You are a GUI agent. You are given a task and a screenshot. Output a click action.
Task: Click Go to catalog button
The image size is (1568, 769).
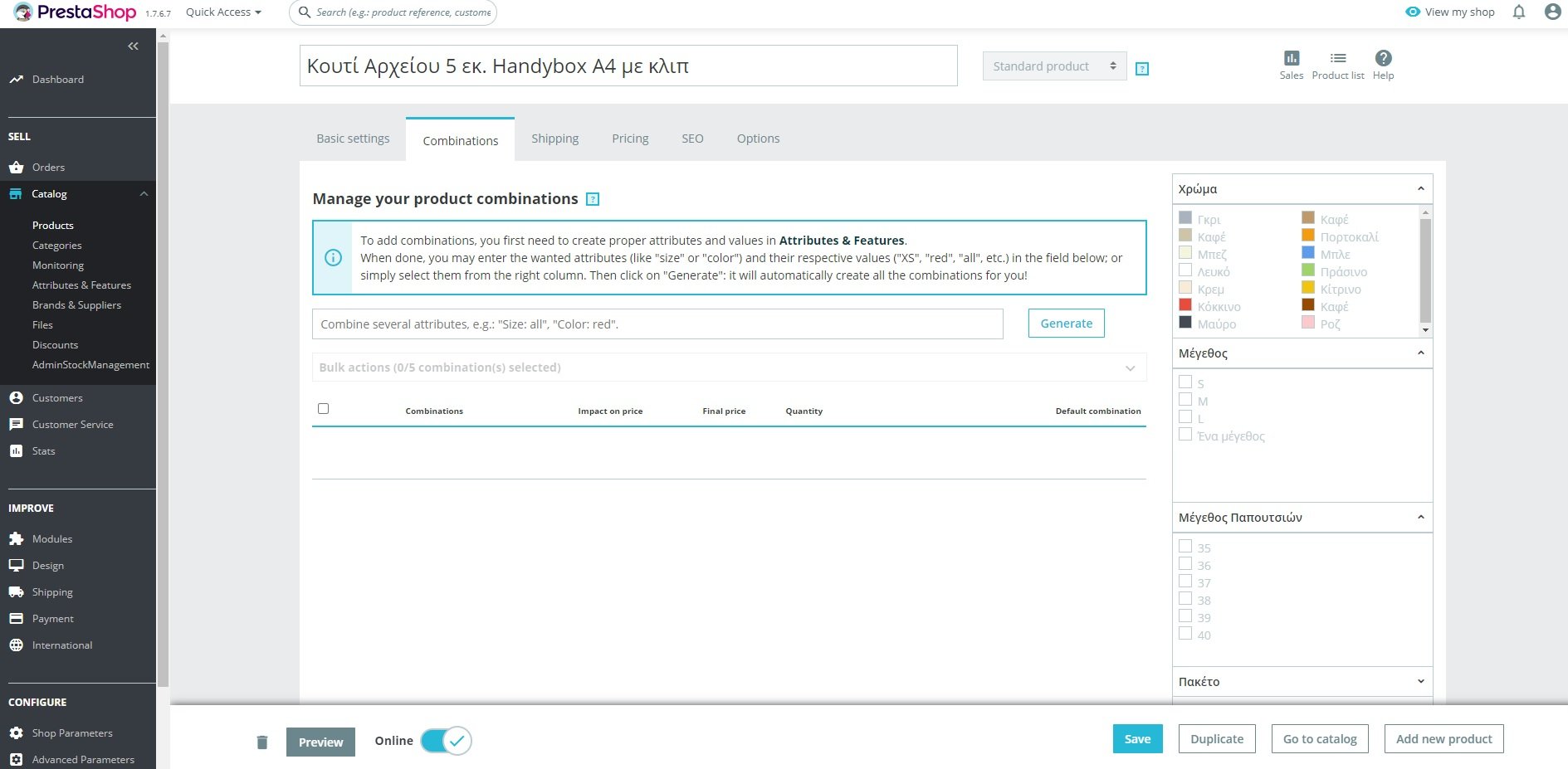(x=1320, y=739)
